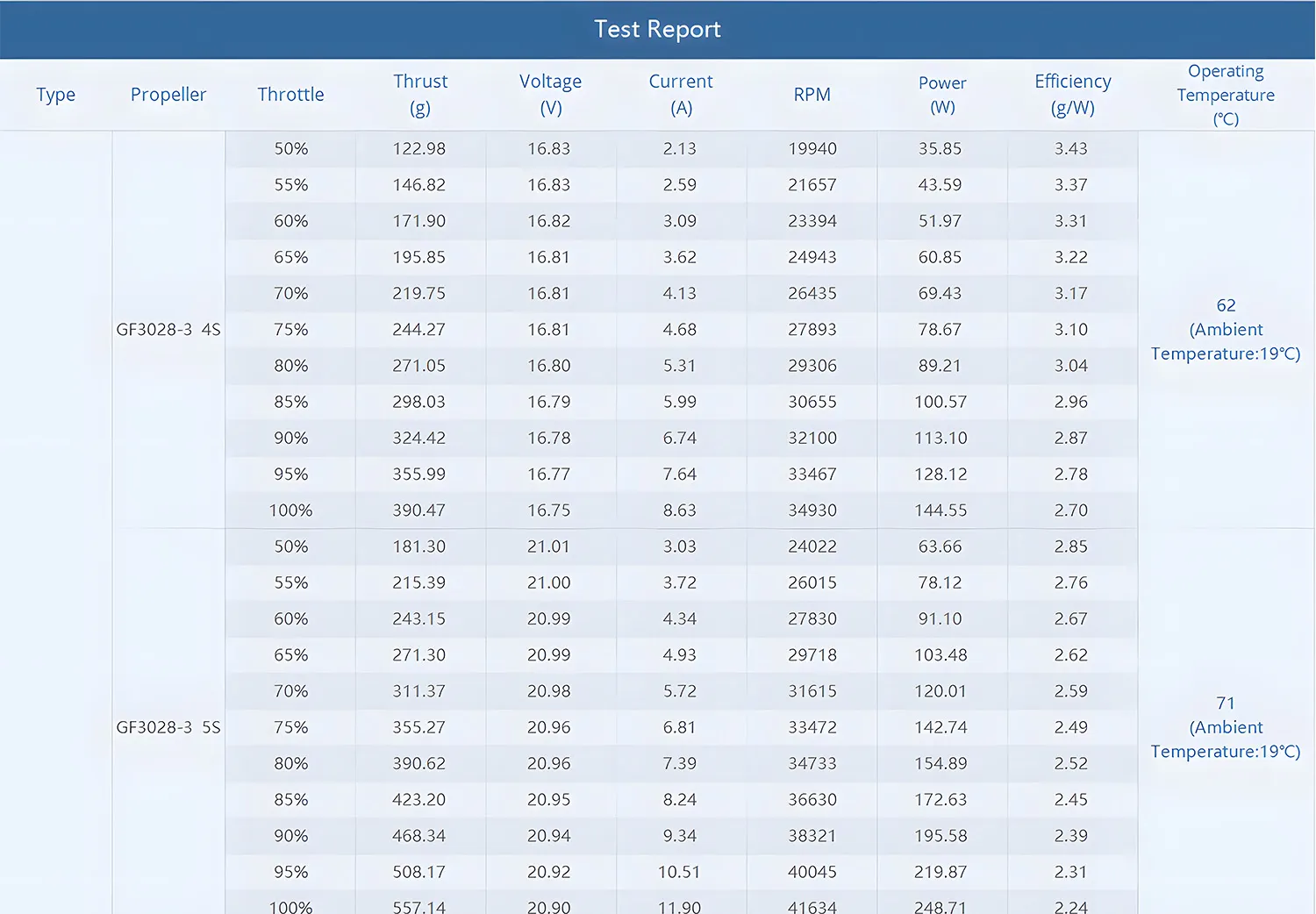The height and width of the screenshot is (914, 1316).
Task: Select the RPM column header
Action: (812, 95)
